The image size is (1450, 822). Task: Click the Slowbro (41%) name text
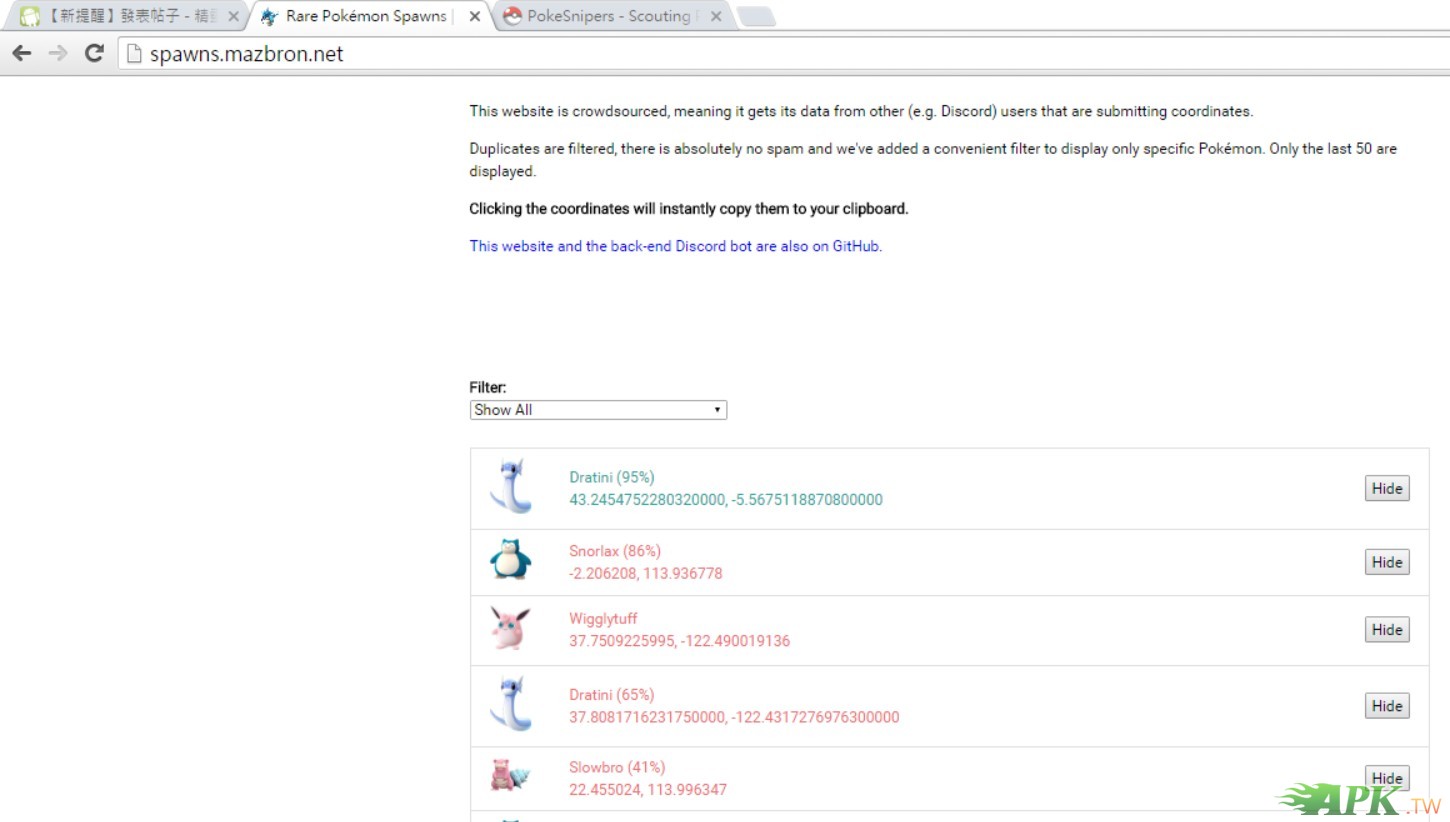[617, 768]
